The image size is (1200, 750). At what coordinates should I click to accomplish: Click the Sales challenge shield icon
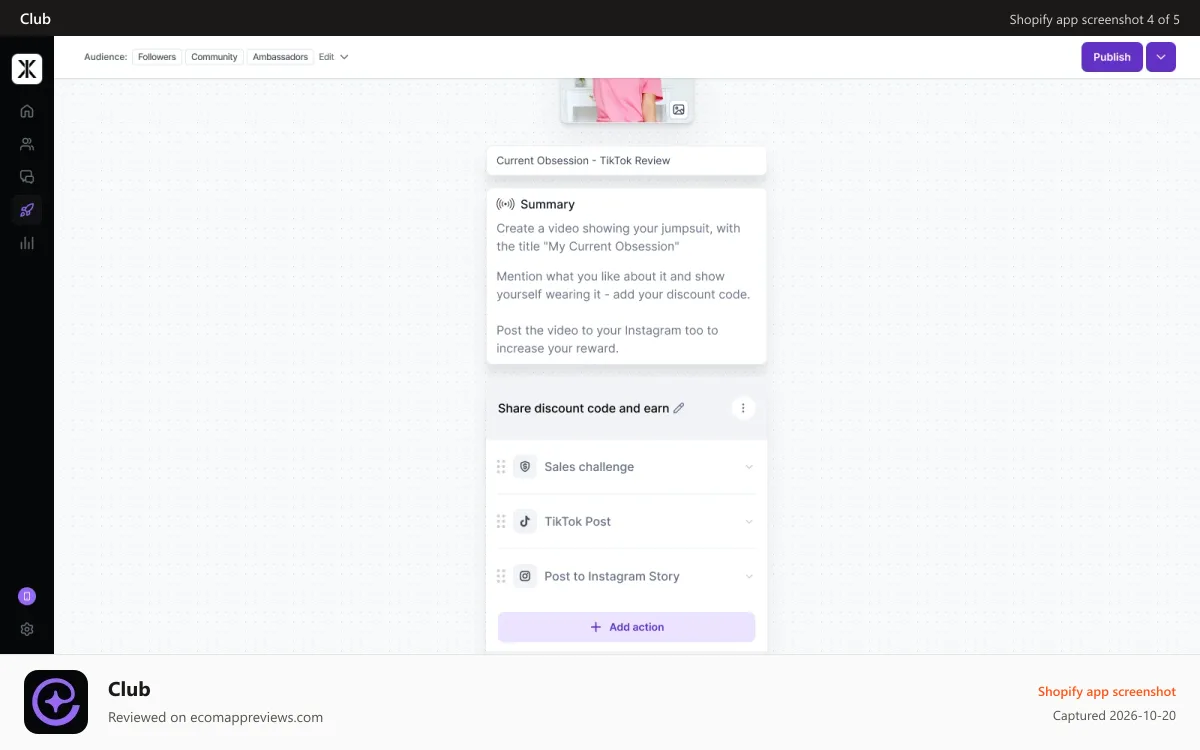[525, 467]
